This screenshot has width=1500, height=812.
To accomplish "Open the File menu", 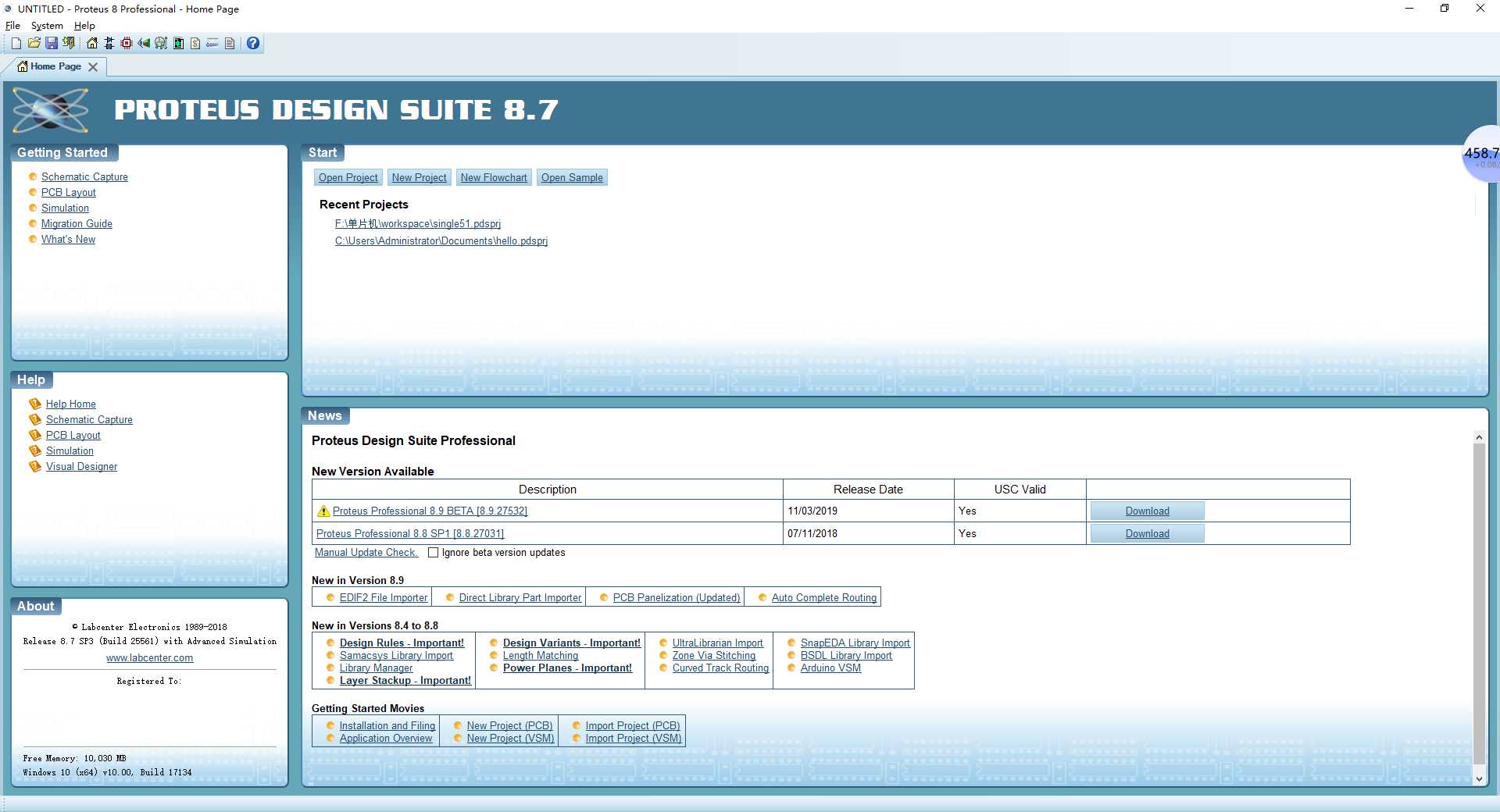I will click(x=12, y=26).
